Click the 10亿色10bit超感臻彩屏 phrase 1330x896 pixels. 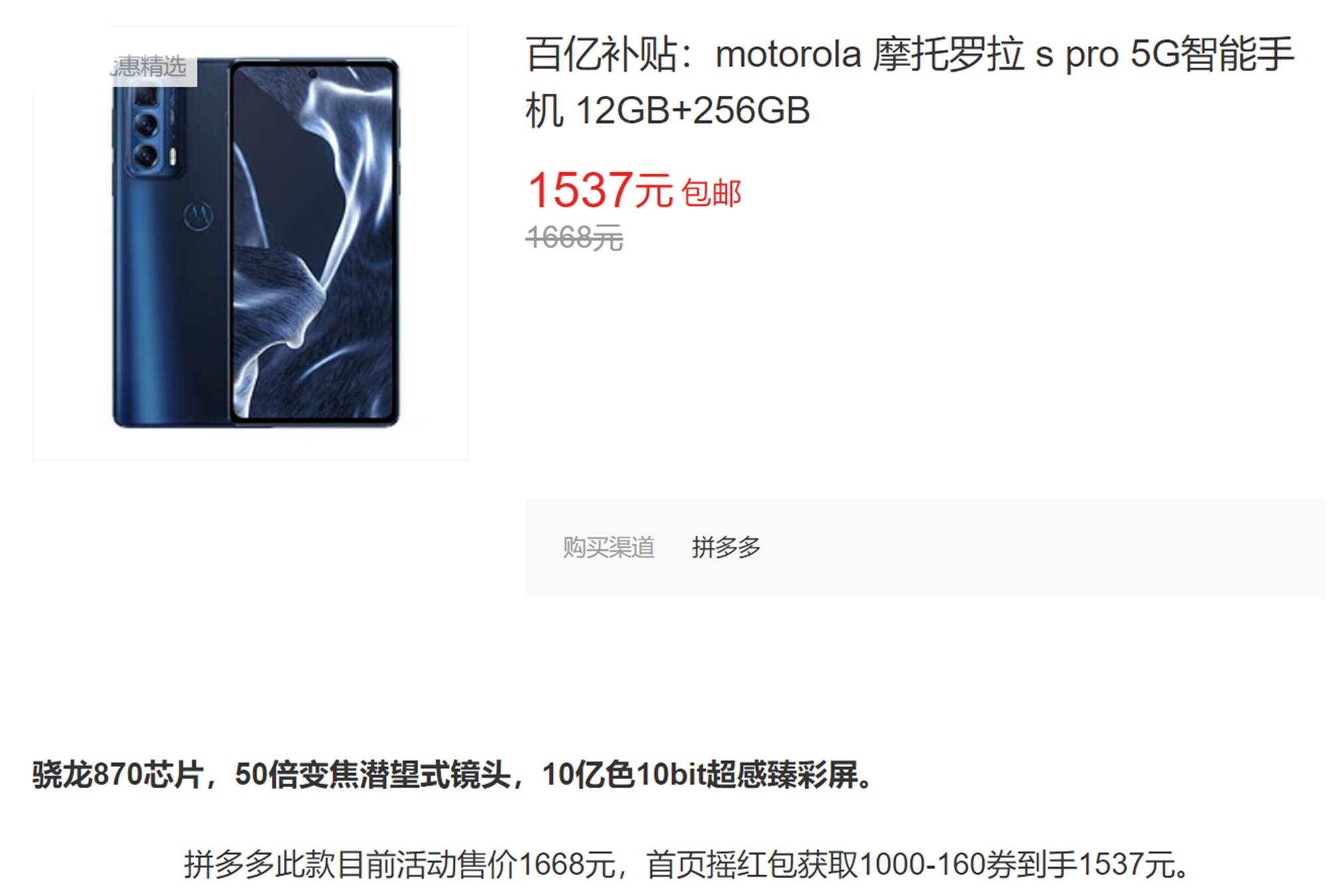point(700,774)
